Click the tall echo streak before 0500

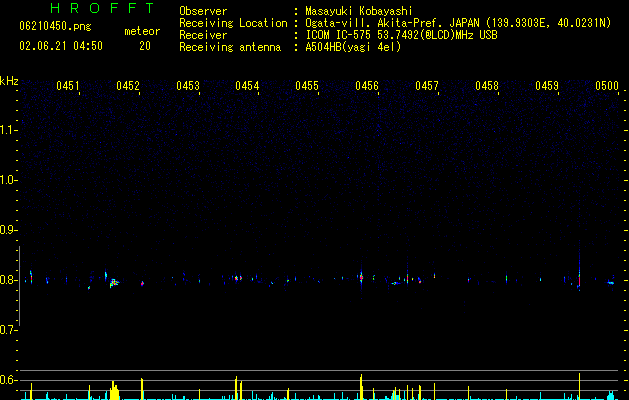point(579,266)
